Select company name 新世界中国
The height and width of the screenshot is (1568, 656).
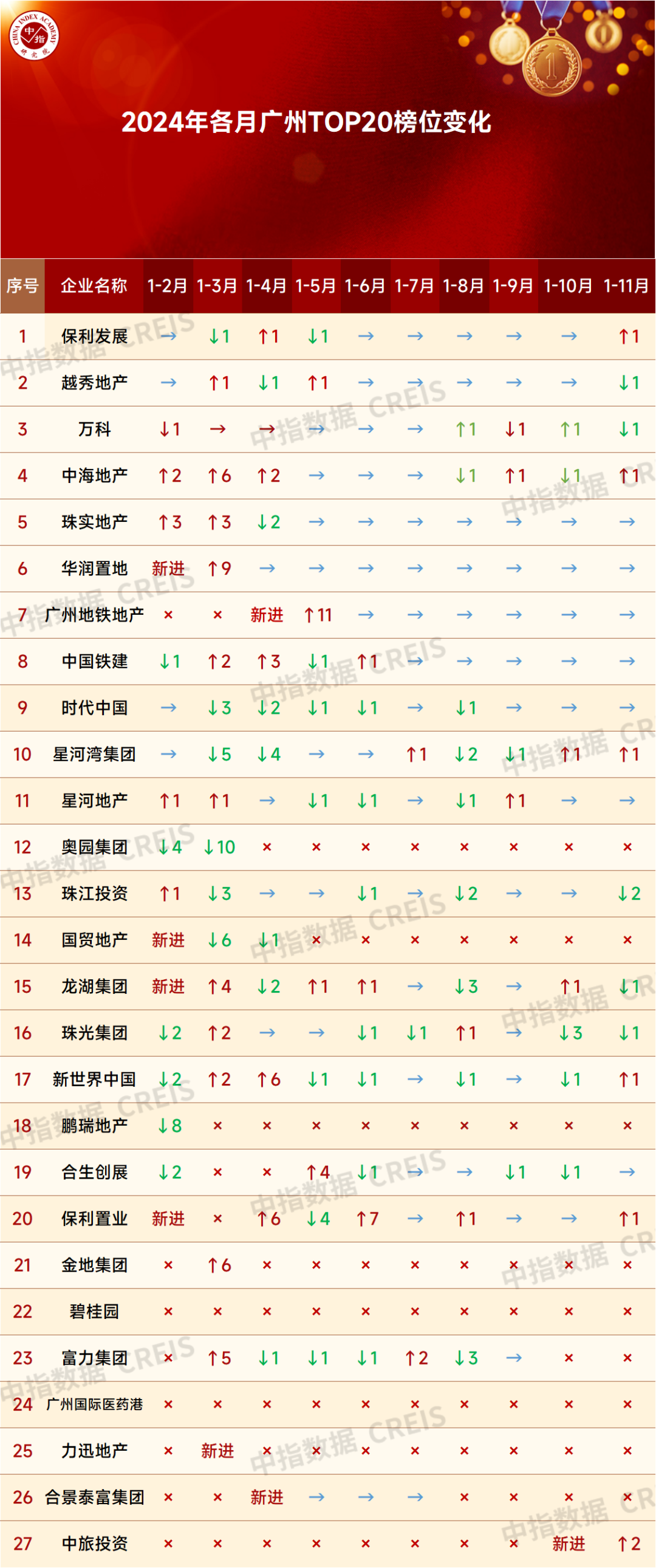point(94,1079)
